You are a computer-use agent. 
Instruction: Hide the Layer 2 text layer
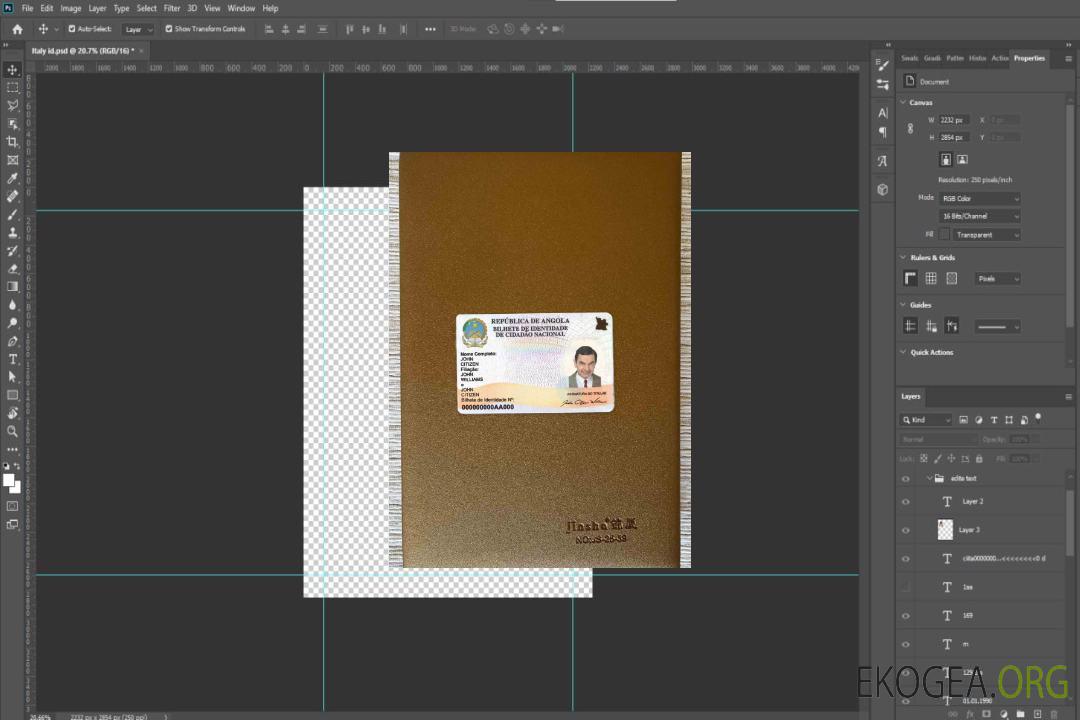pos(906,502)
